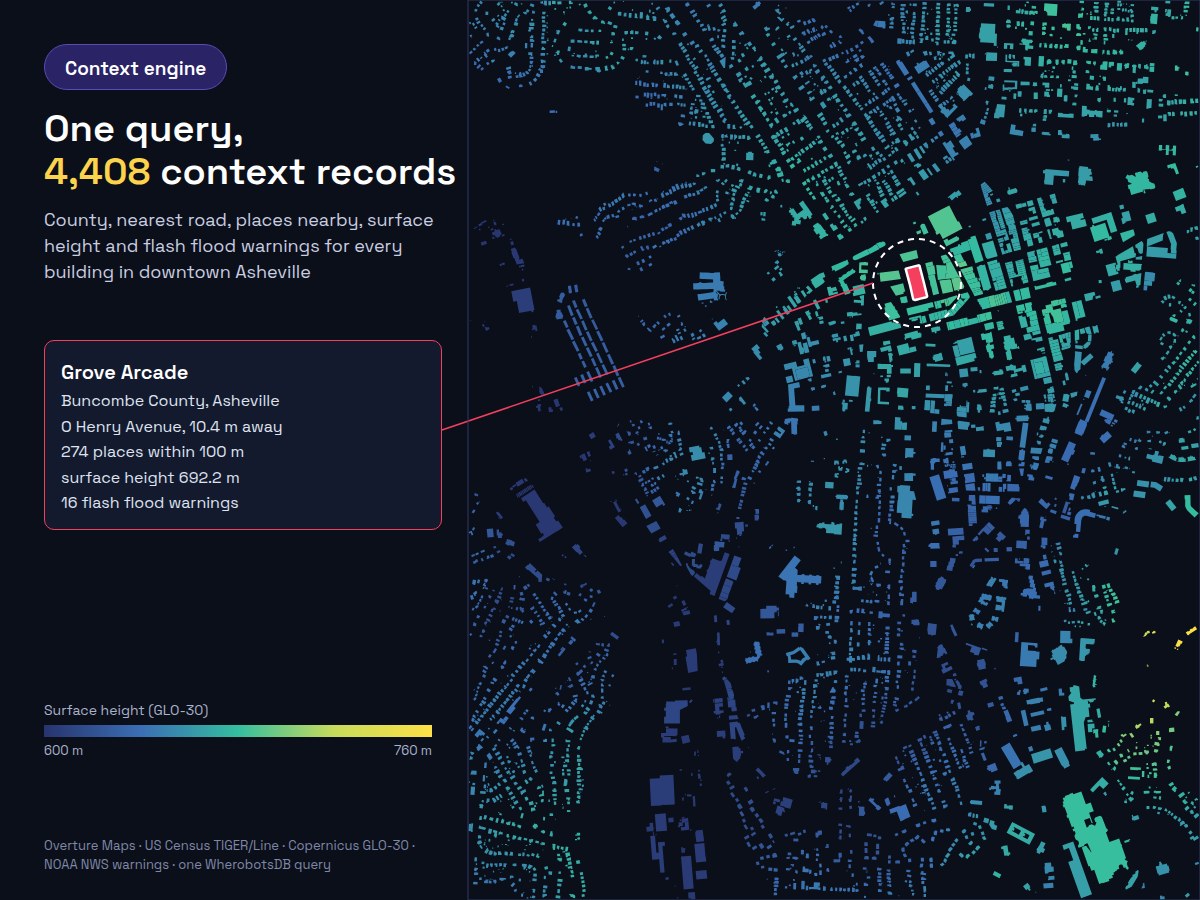Open the Grove Arcade info card title
Screen dimensions: 1200x900
[124, 372]
